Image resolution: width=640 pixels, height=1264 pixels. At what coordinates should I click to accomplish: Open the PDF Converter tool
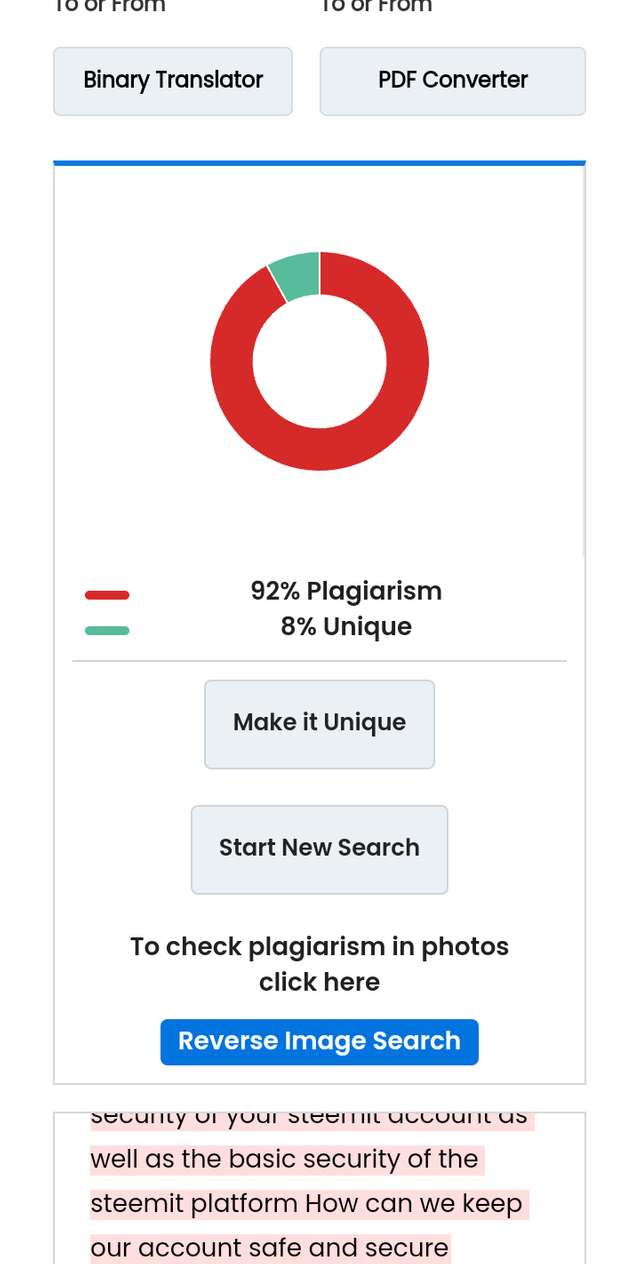pyautogui.click(x=452, y=81)
